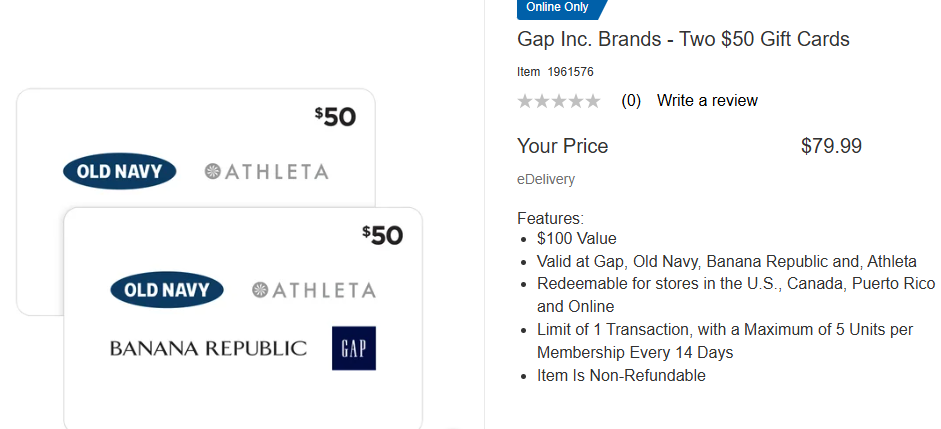
Task: Click the item number 1961576
Action: [x=569, y=72]
